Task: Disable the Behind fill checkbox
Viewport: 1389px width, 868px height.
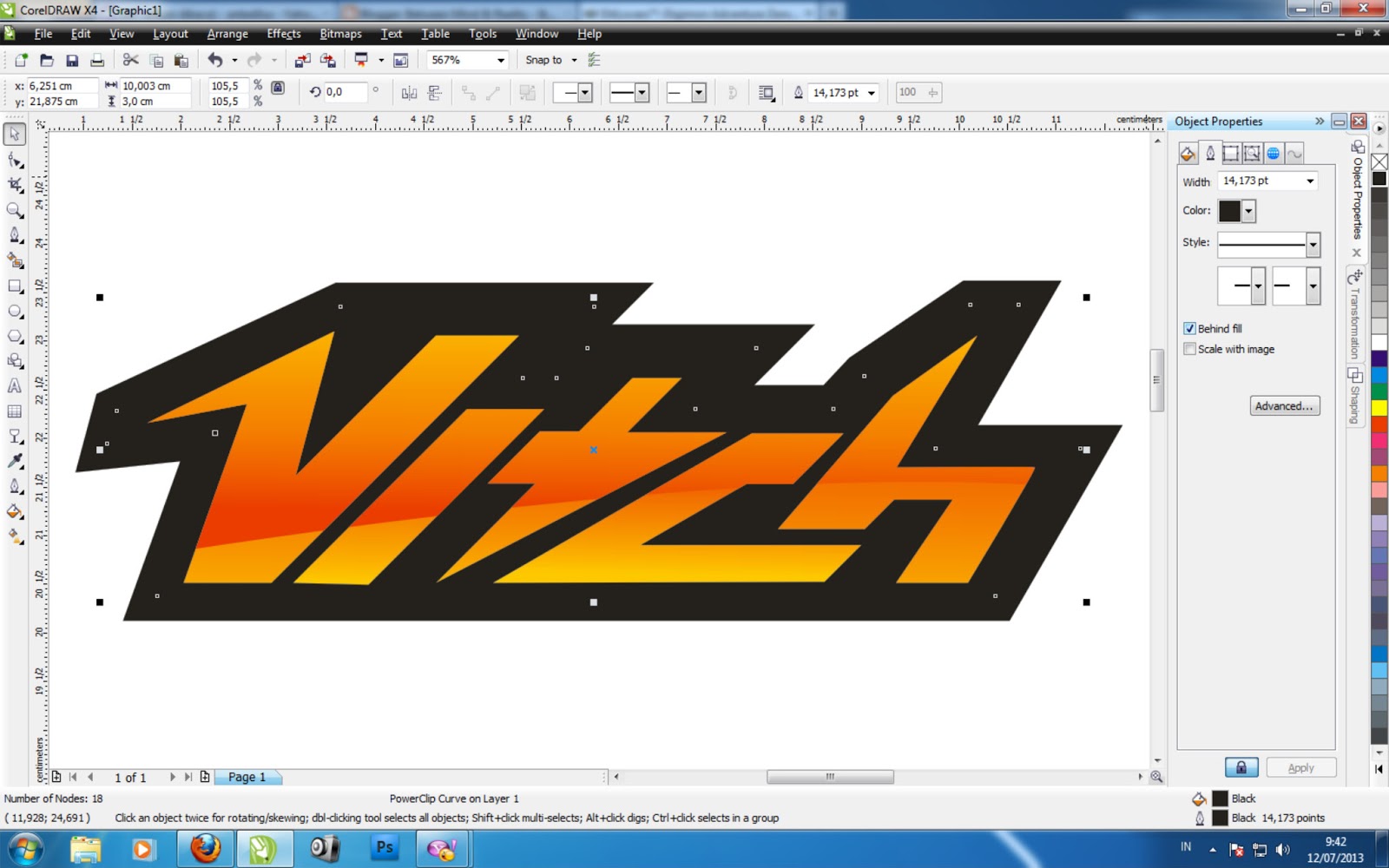Action: tap(1189, 328)
